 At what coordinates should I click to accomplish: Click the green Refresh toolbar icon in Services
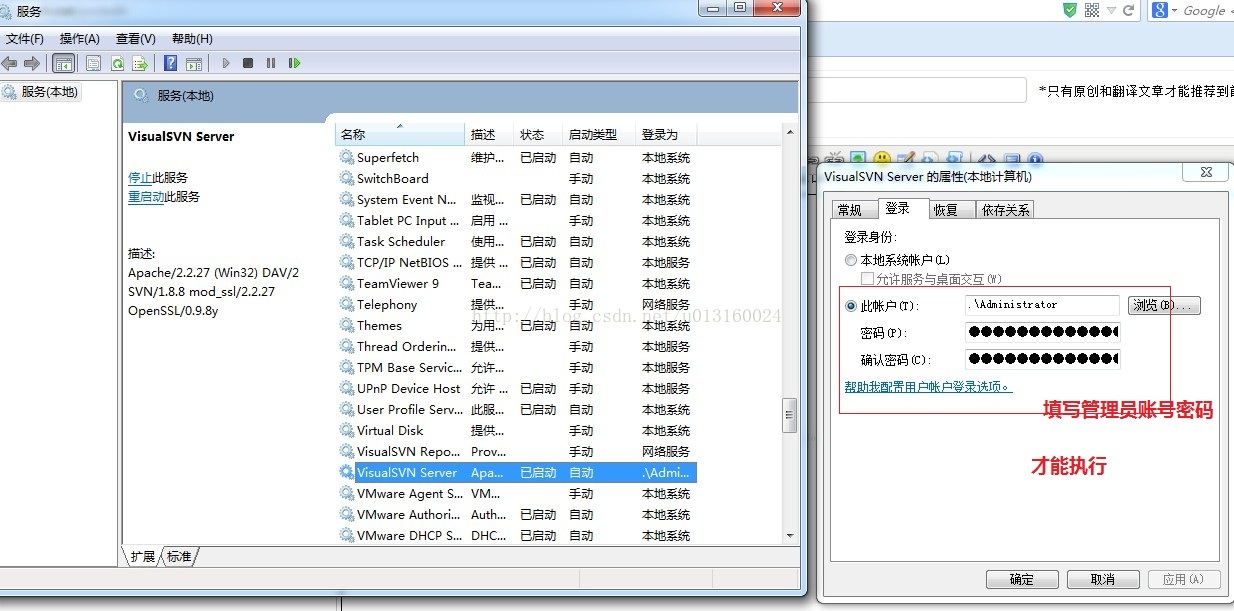pyautogui.click(x=117, y=64)
